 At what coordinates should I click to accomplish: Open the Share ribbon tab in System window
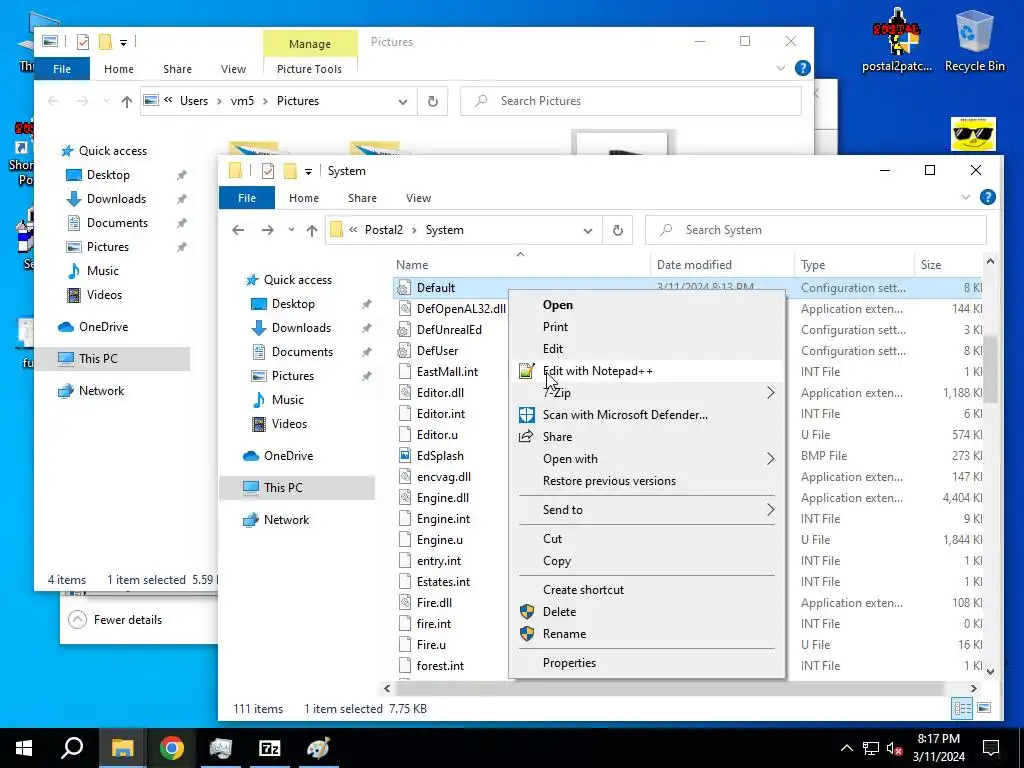[x=362, y=198]
